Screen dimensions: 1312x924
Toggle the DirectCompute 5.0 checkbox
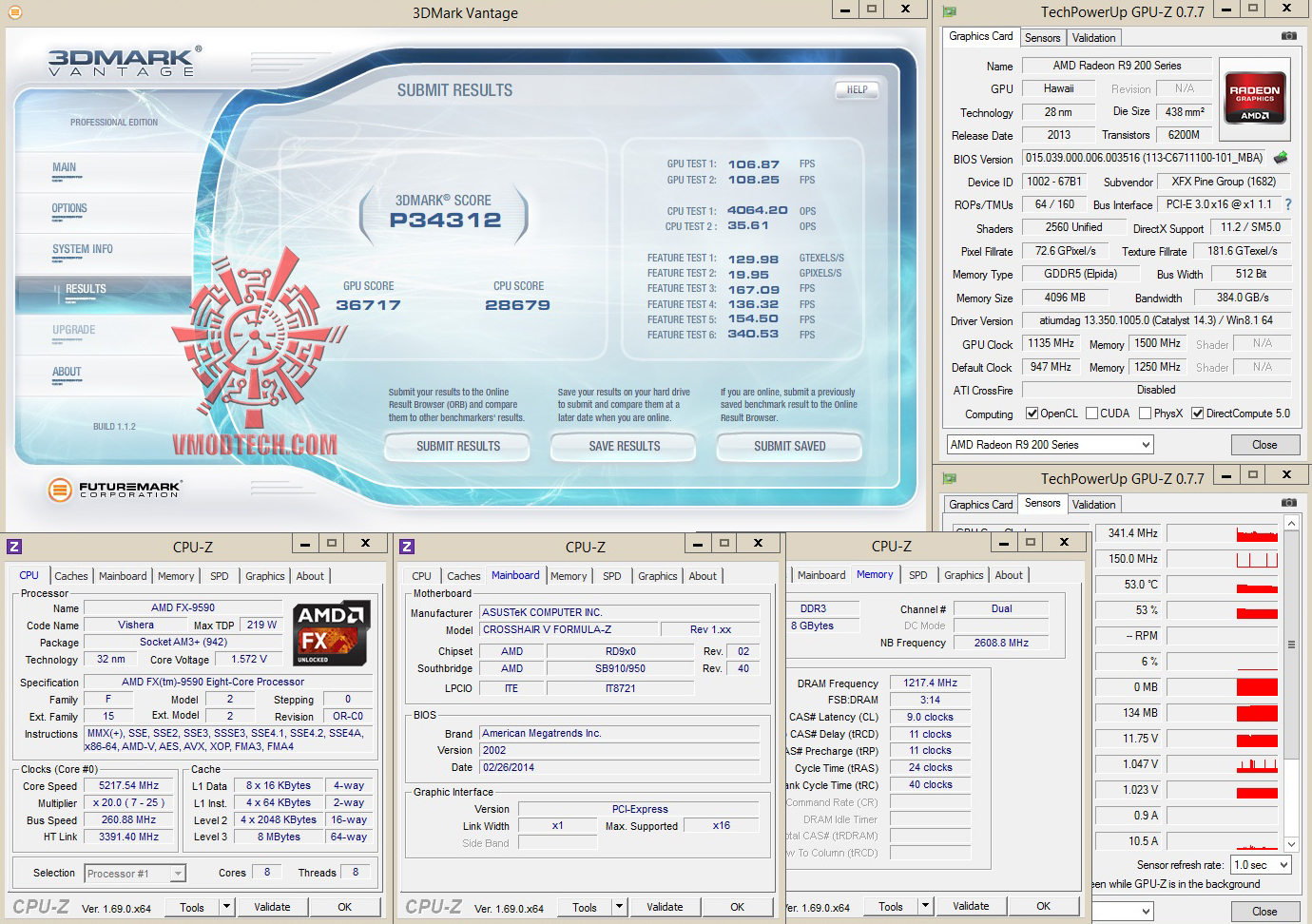(x=1197, y=414)
